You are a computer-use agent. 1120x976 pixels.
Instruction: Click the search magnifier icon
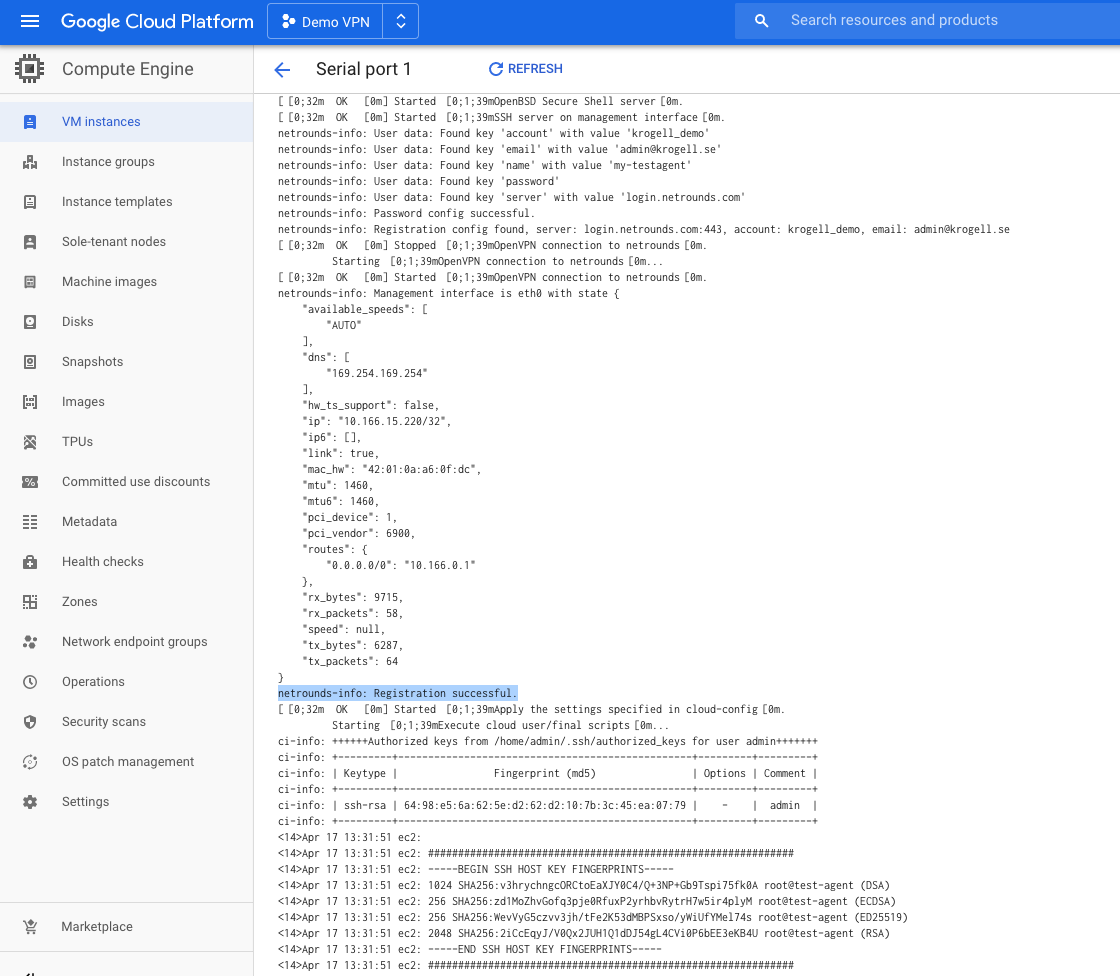[x=761, y=20]
